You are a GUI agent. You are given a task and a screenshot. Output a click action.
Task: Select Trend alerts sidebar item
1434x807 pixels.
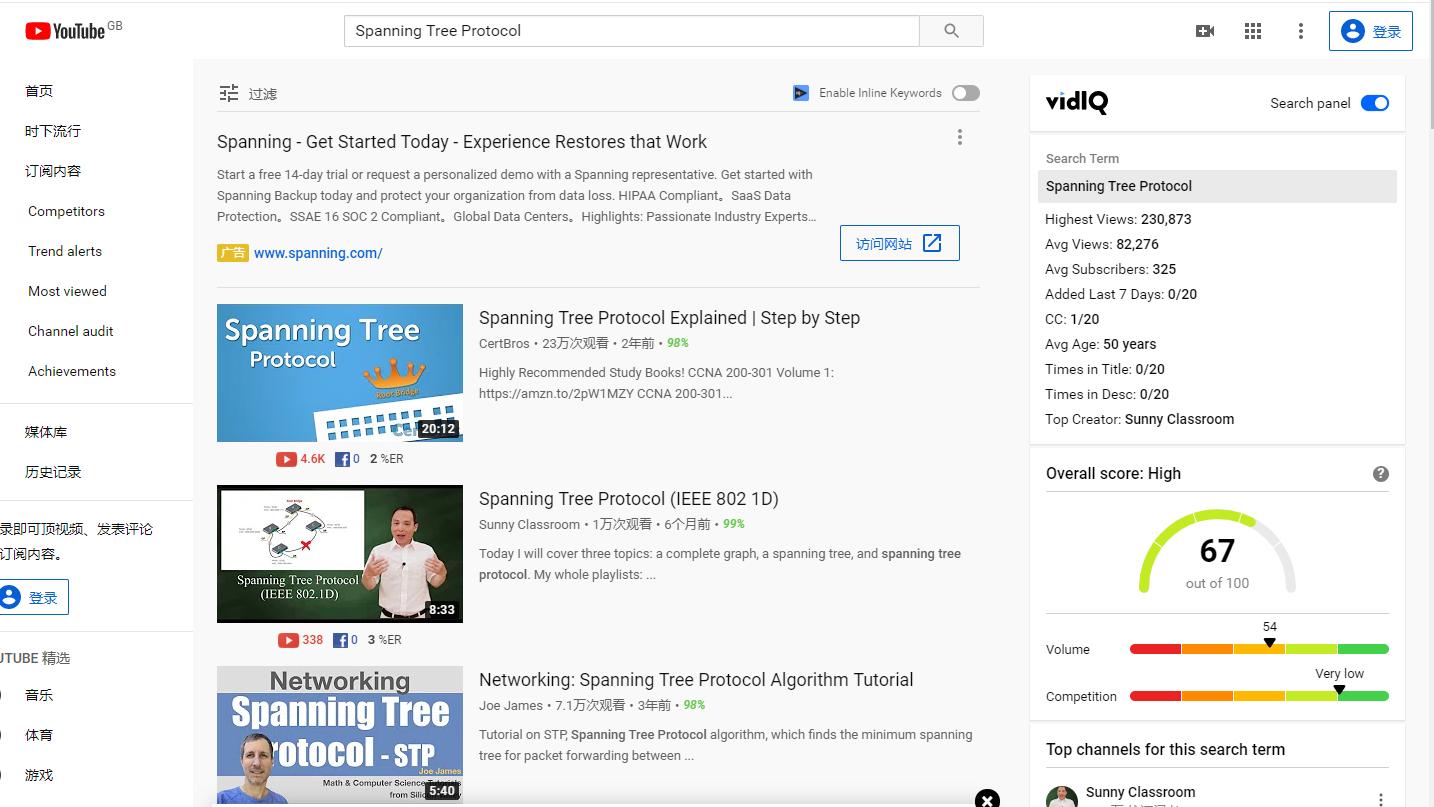click(65, 251)
